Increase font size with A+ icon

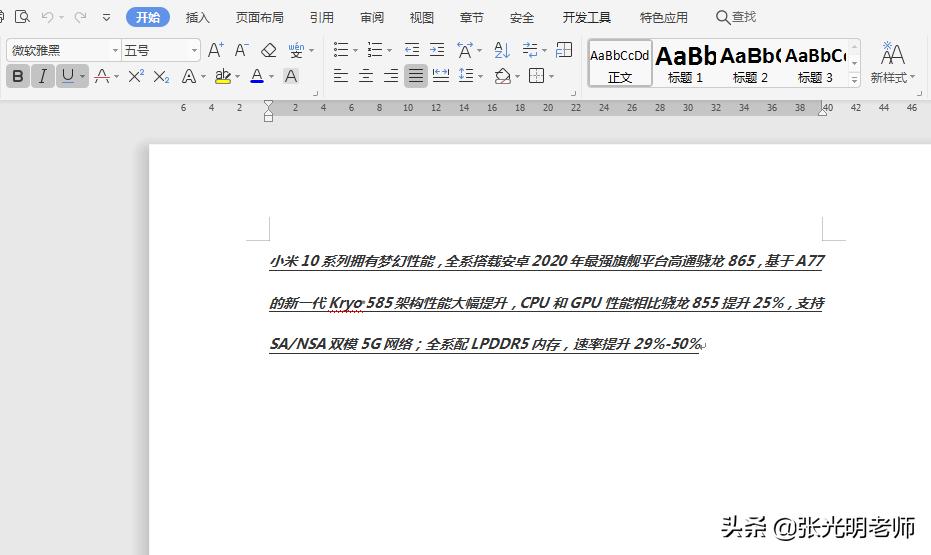215,50
